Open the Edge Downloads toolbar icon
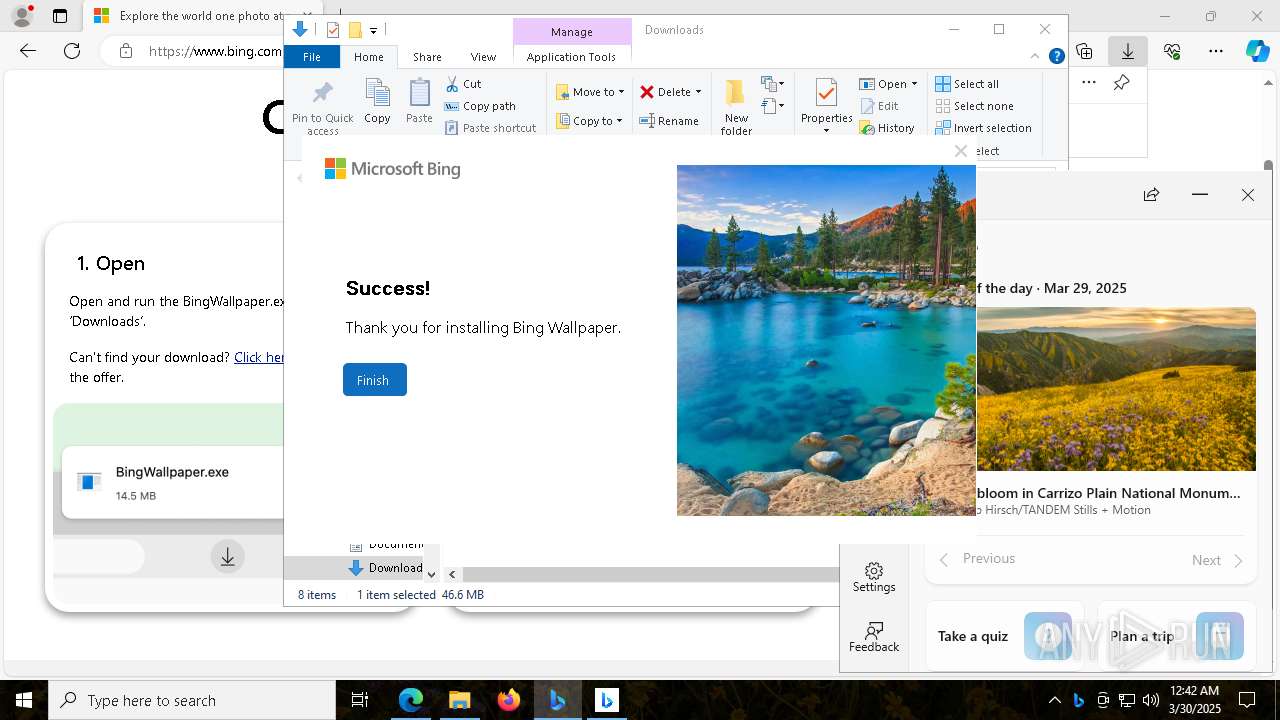1280x720 pixels. tap(1128, 51)
